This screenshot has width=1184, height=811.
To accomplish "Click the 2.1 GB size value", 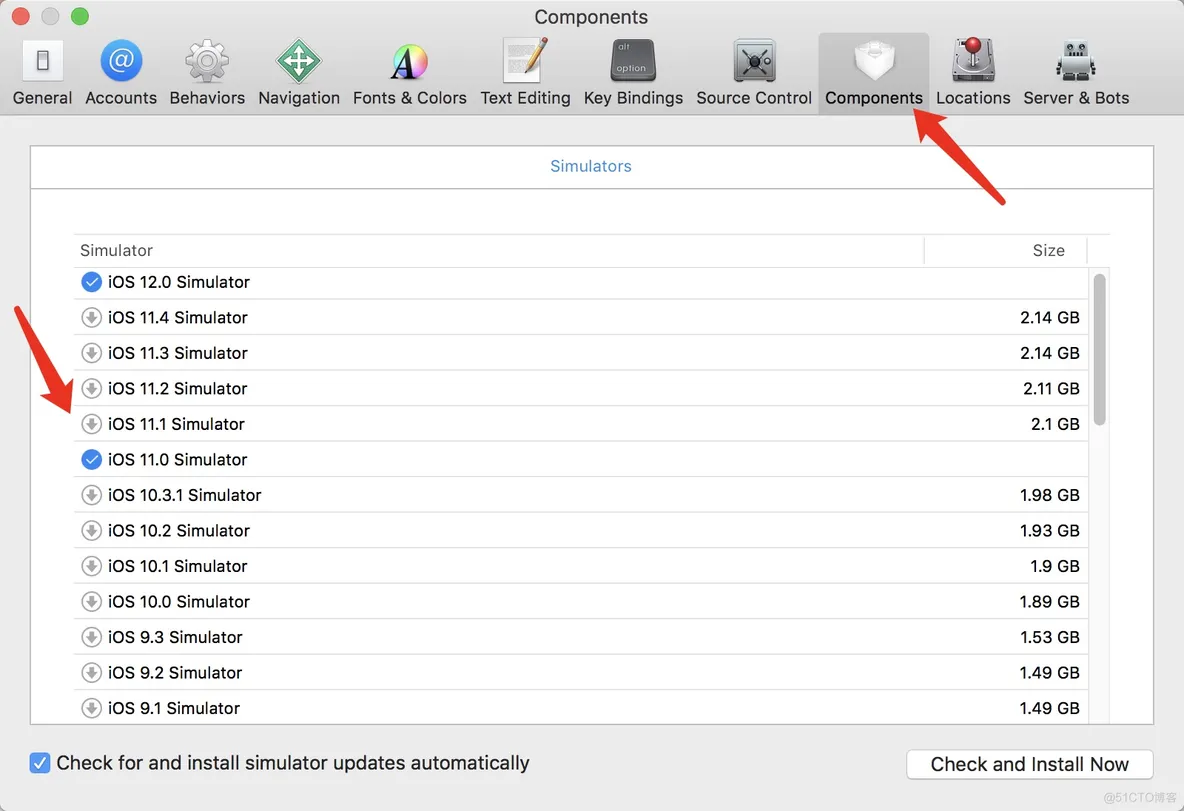I will pos(1055,424).
